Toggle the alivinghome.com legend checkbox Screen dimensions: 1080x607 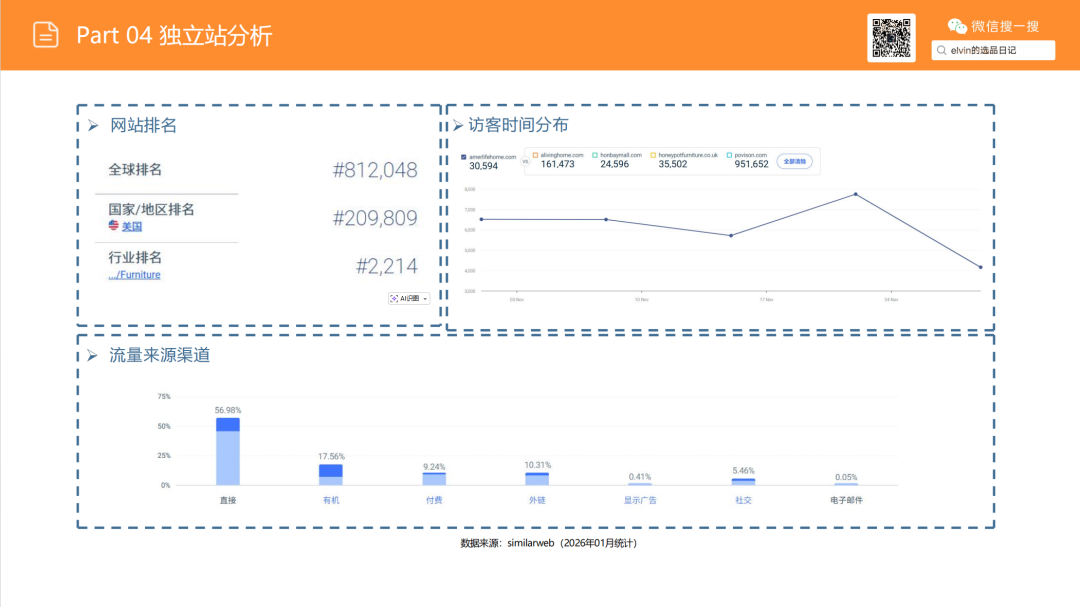click(x=538, y=155)
